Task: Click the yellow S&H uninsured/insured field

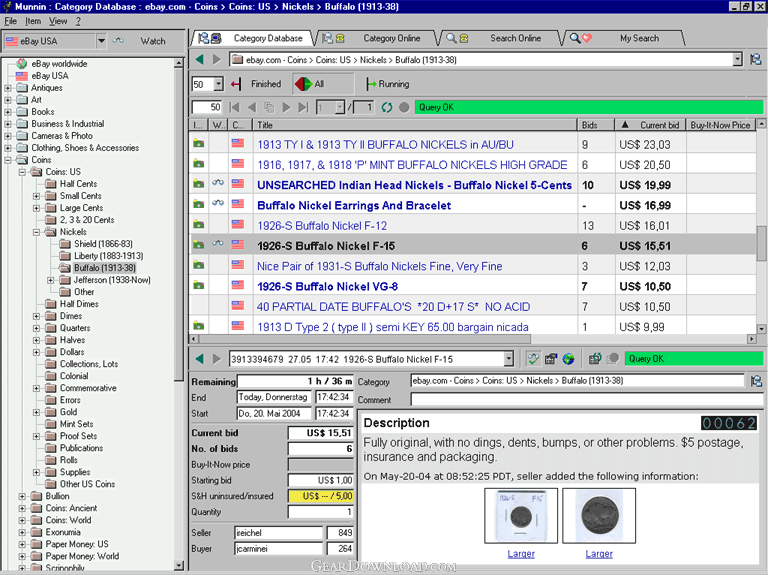Action: 320,496
